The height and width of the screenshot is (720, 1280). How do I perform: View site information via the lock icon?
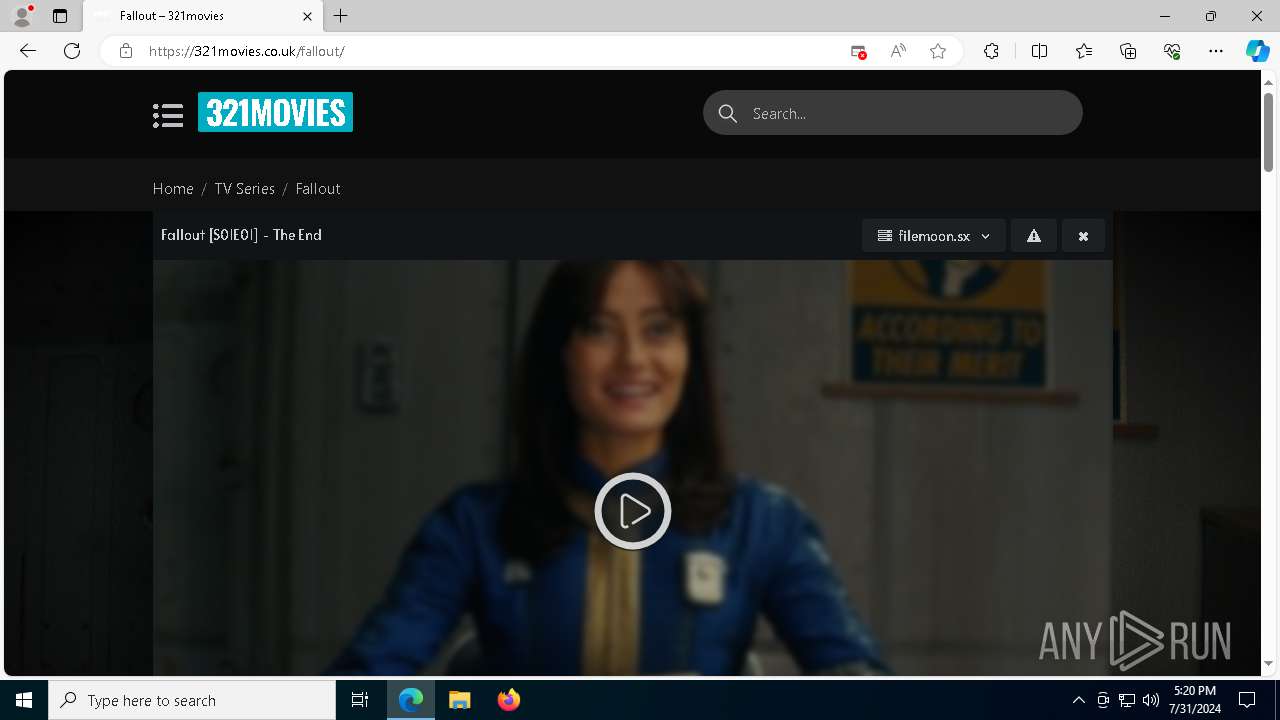pyautogui.click(x=125, y=51)
